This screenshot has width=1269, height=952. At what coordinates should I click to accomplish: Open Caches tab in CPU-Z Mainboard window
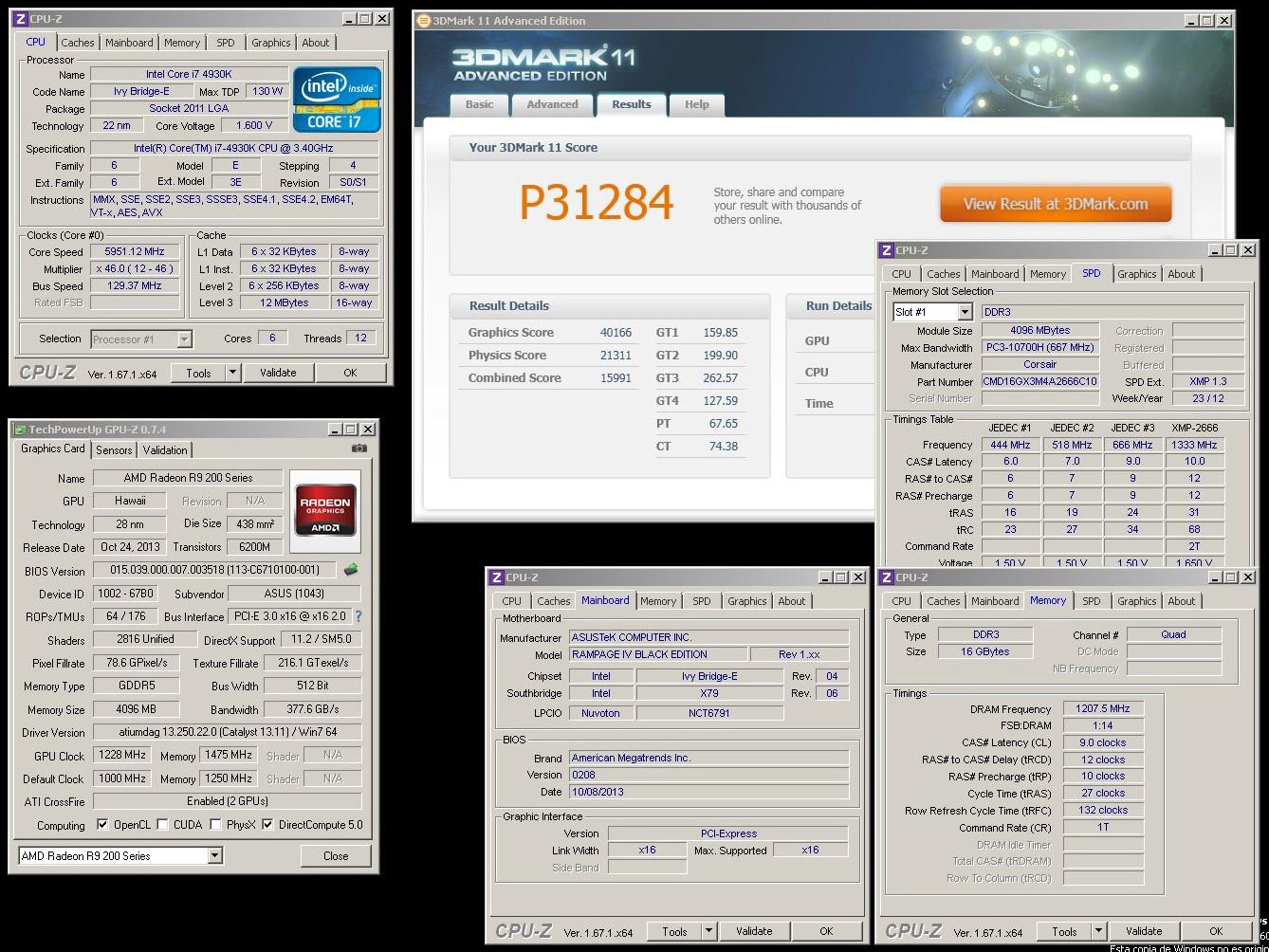pos(554,601)
